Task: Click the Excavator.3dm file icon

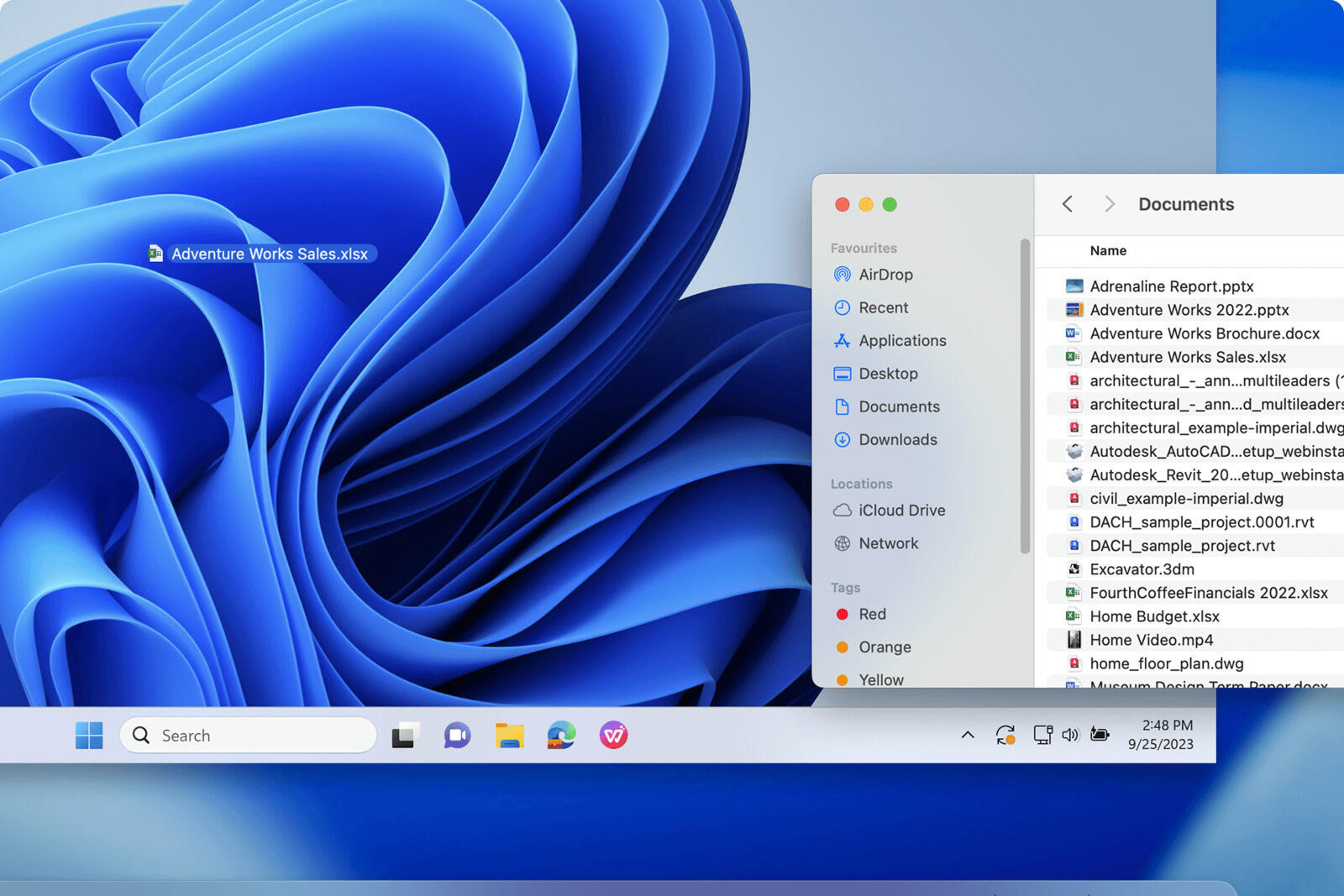Action: (x=1074, y=569)
